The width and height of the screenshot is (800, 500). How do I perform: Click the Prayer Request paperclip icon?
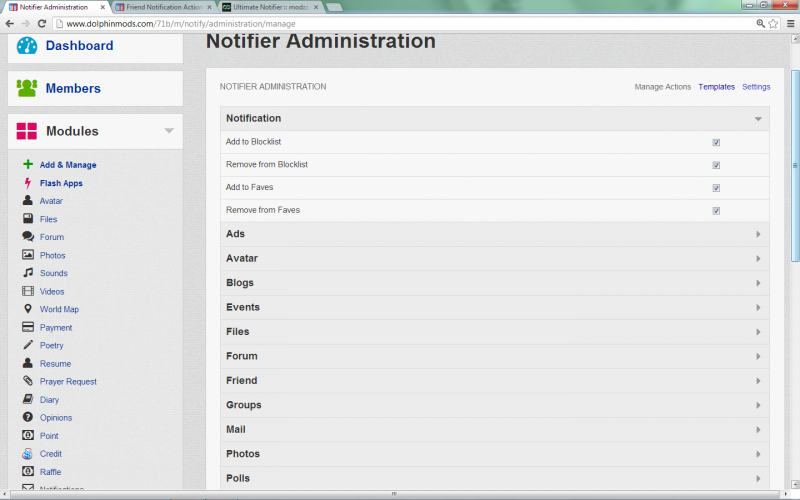28,381
